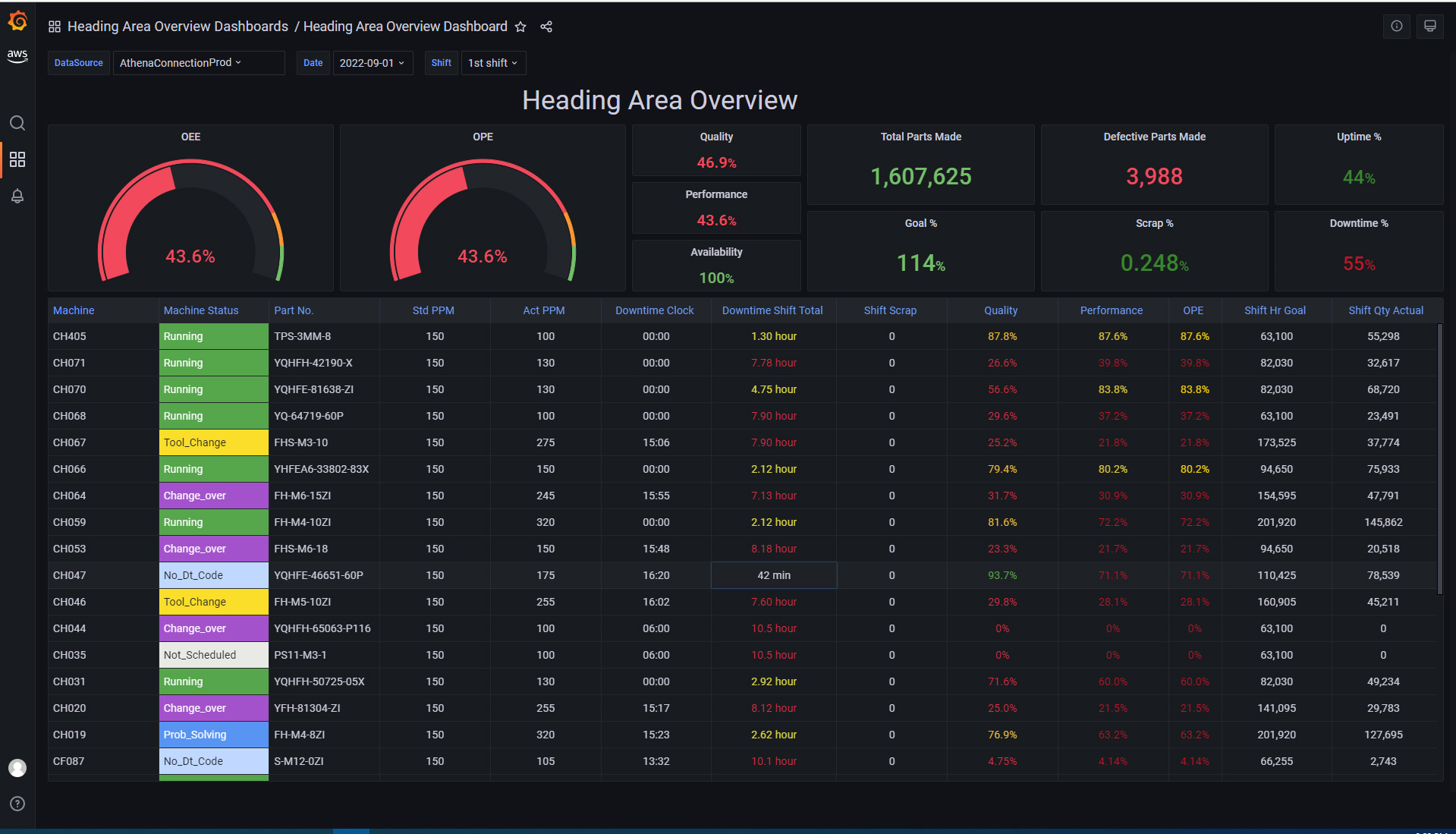
Task: Open the help question mark icon
Action: coord(17,804)
